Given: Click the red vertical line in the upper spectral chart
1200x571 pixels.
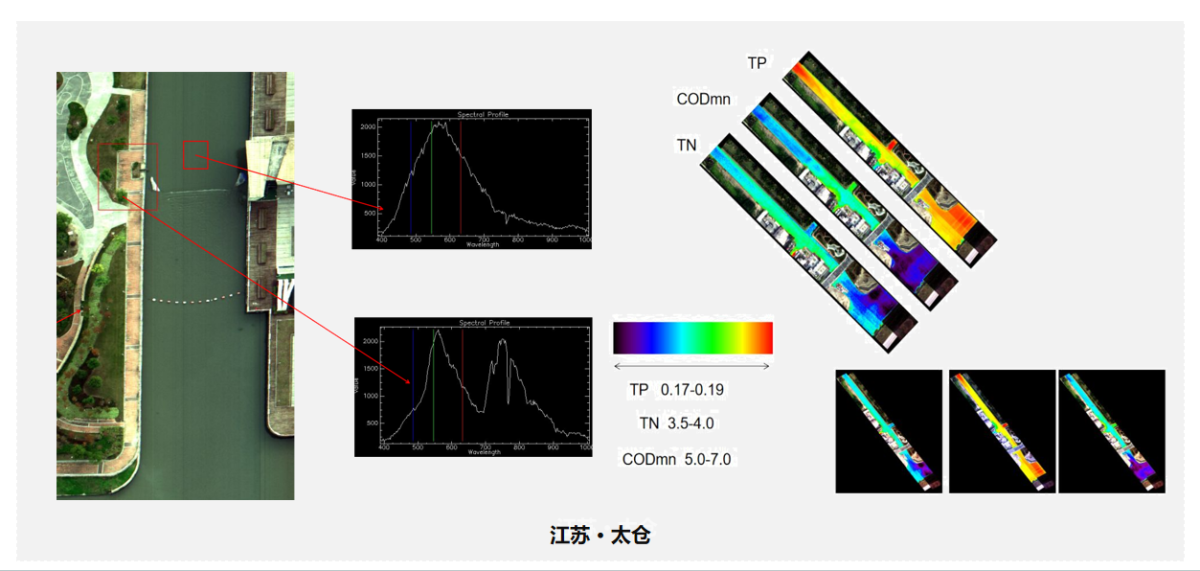Looking at the screenshot, I should point(460,180).
